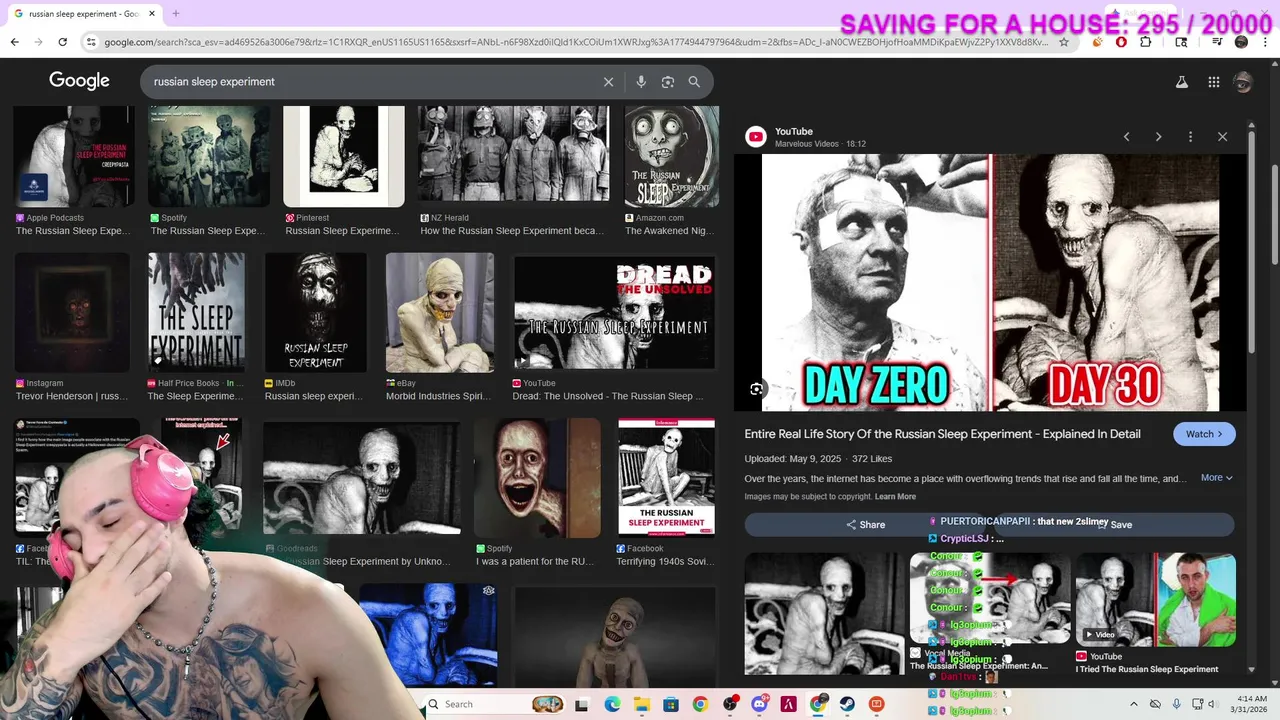Go to Google homepage via logo
This screenshot has width=1280, height=720.
click(79, 81)
